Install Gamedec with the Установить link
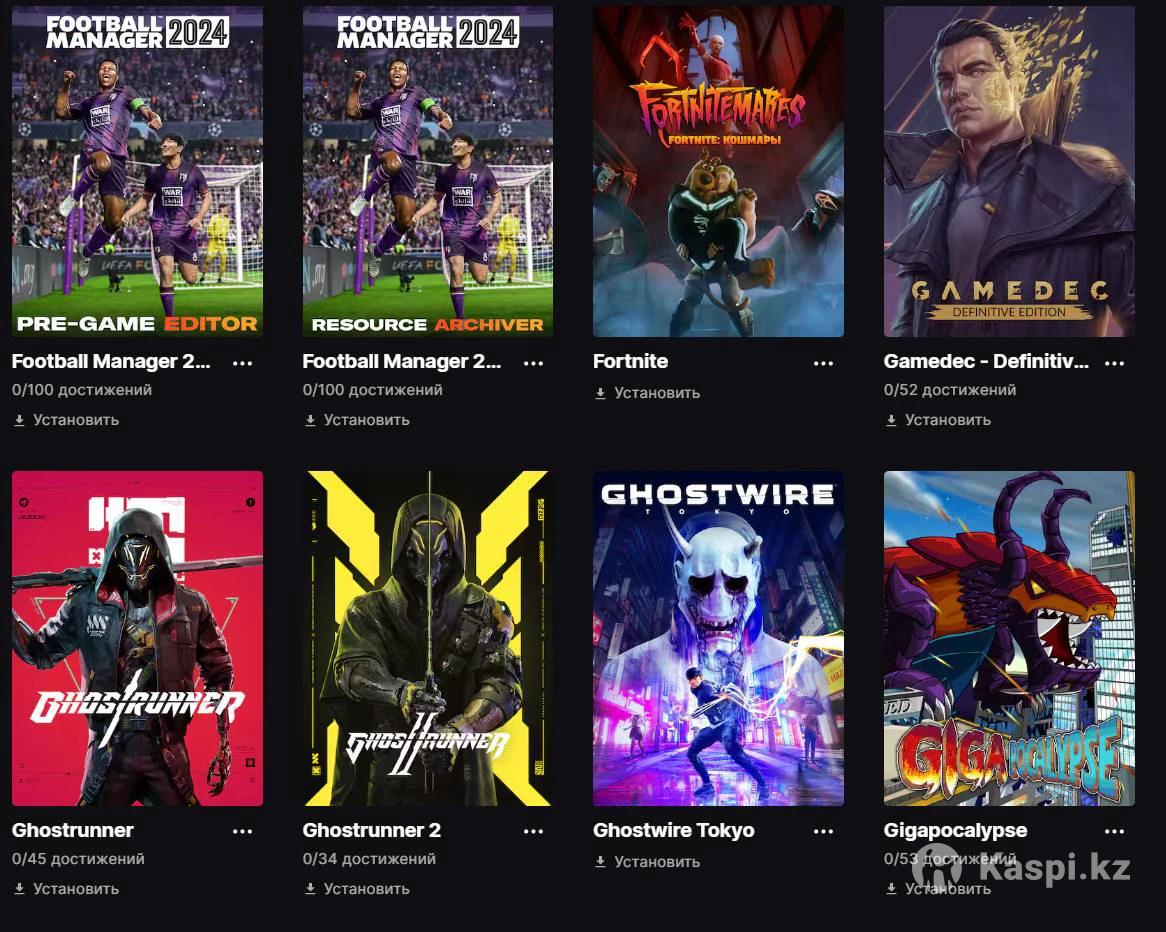Image resolution: width=1166 pixels, height=932 pixels. pos(938,420)
